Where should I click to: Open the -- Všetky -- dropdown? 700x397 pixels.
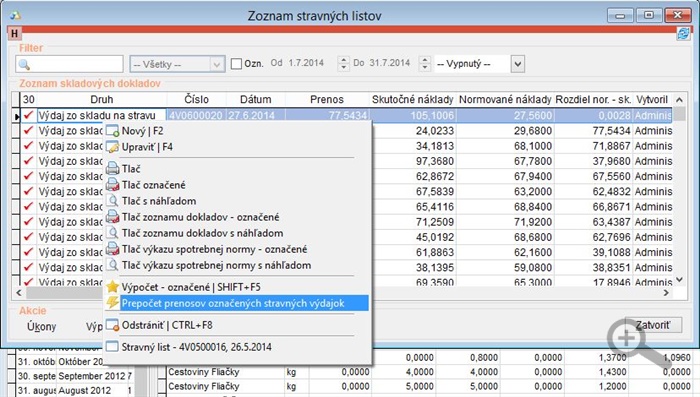coord(177,64)
